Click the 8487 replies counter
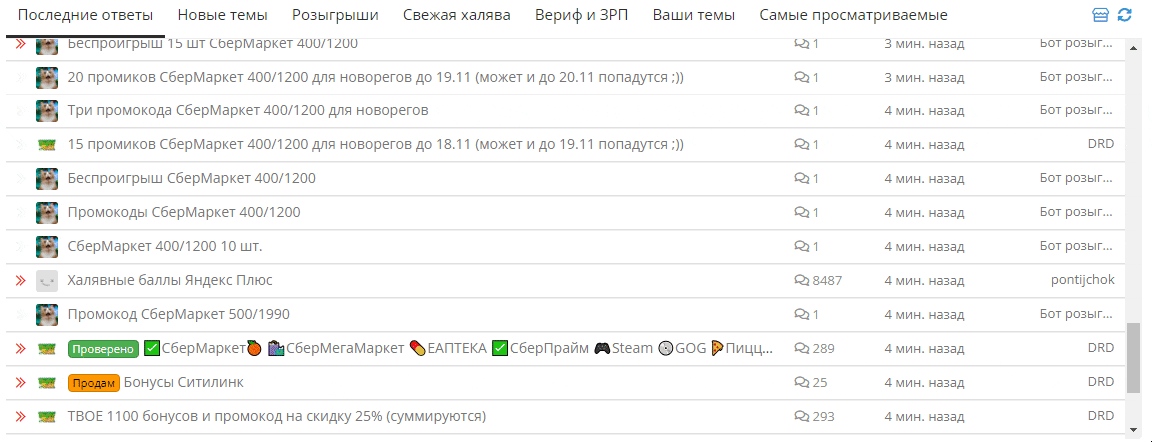This screenshot has height=442, width=1152. pyautogui.click(x=818, y=280)
